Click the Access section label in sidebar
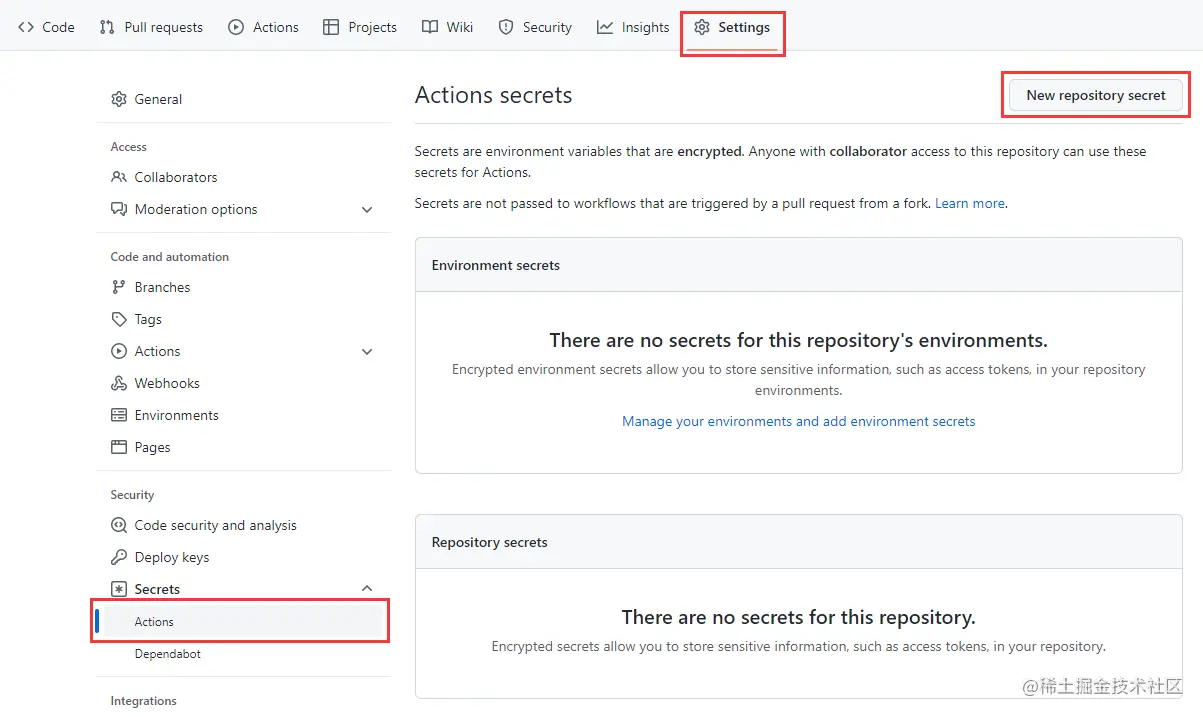Image resolution: width=1203 pixels, height=717 pixels. click(128, 147)
